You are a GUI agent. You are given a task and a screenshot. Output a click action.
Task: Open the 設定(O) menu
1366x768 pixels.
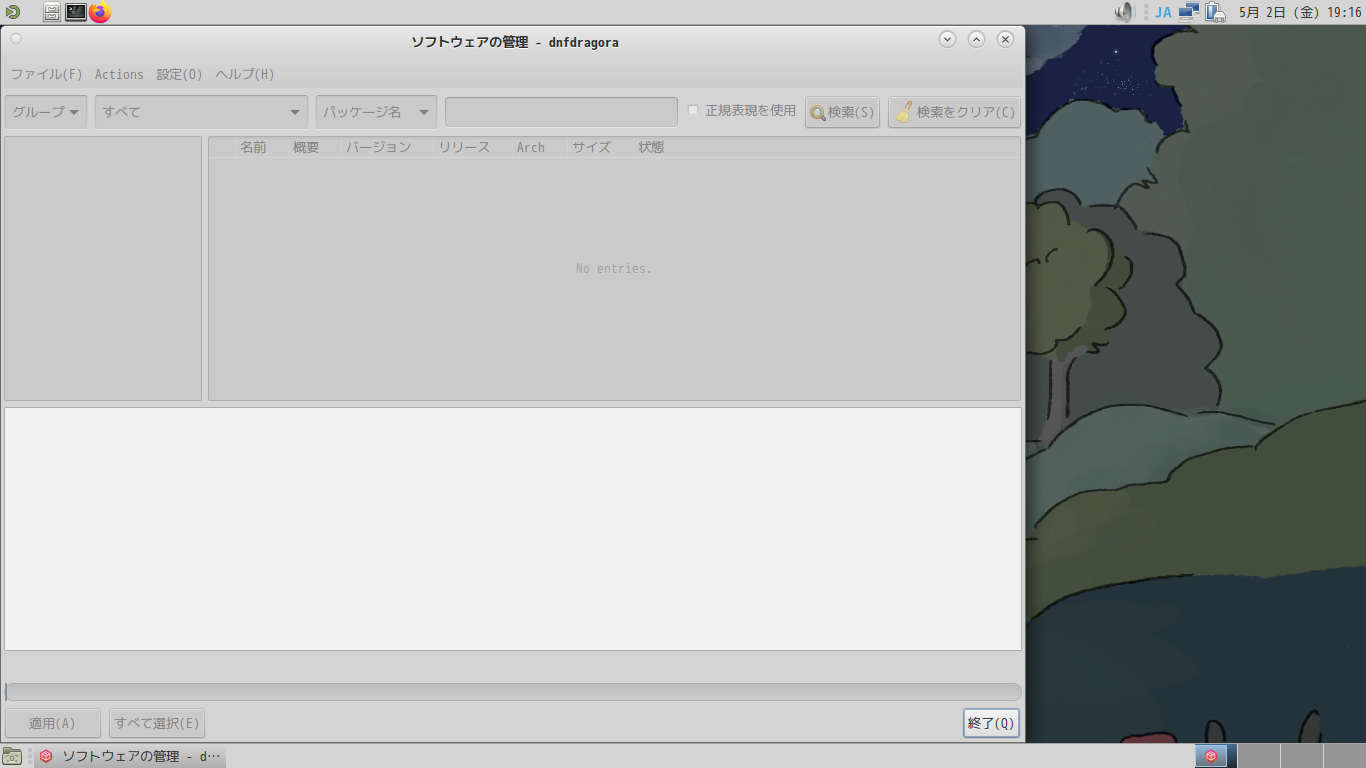pos(178,74)
